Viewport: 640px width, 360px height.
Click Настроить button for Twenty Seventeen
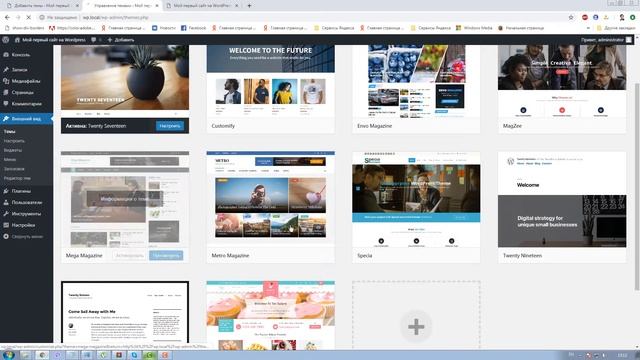170,126
